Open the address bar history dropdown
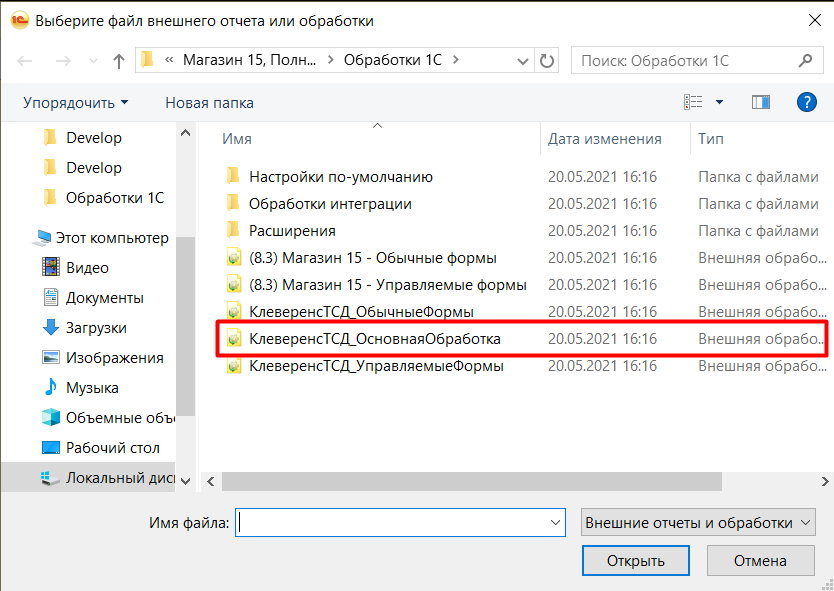The image size is (834, 591). click(523, 61)
